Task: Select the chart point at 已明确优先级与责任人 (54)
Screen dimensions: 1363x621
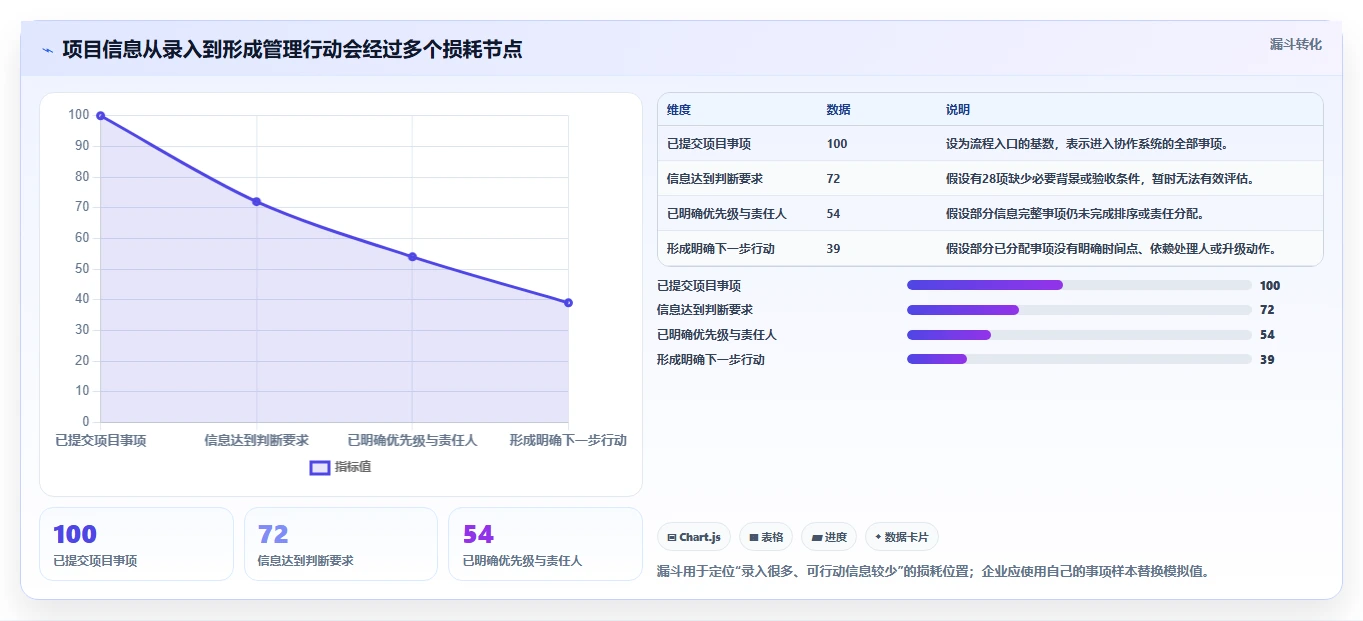Action: [x=412, y=257]
